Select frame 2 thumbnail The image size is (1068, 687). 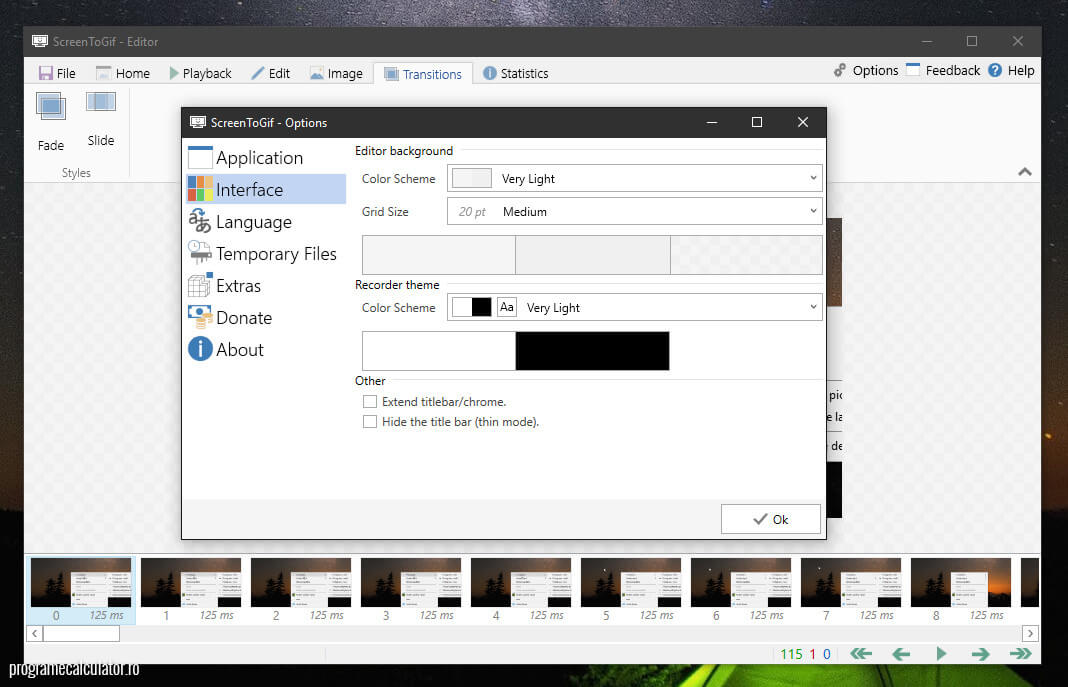tap(301, 590)
